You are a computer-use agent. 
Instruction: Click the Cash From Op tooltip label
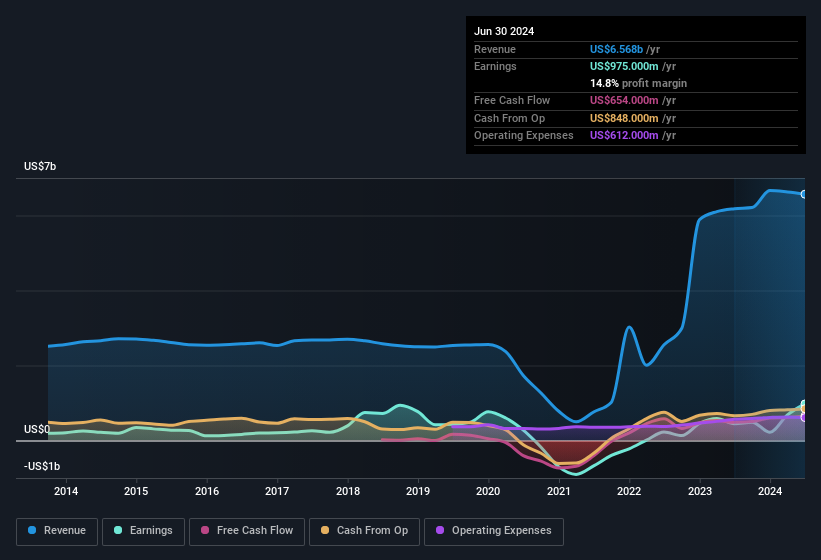pos(509,118)
